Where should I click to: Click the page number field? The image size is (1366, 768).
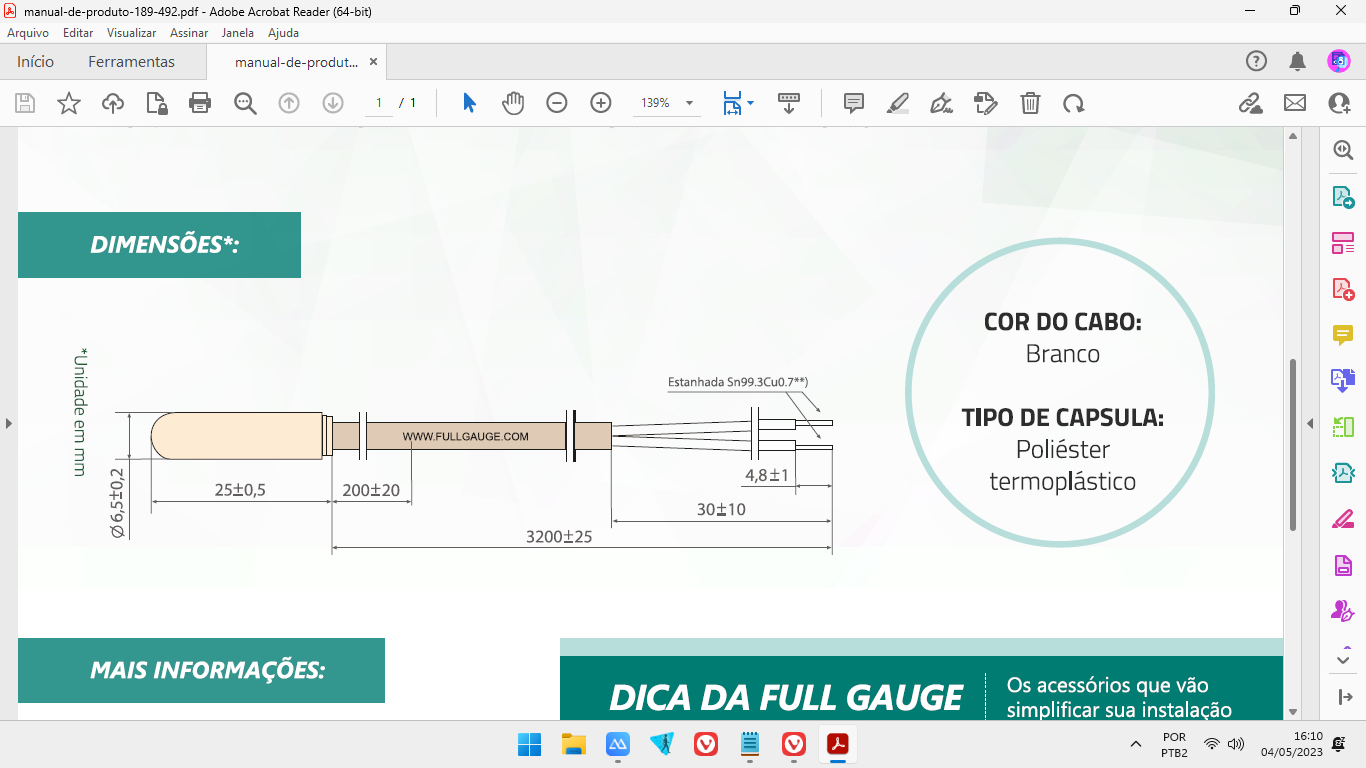(379, 103)
